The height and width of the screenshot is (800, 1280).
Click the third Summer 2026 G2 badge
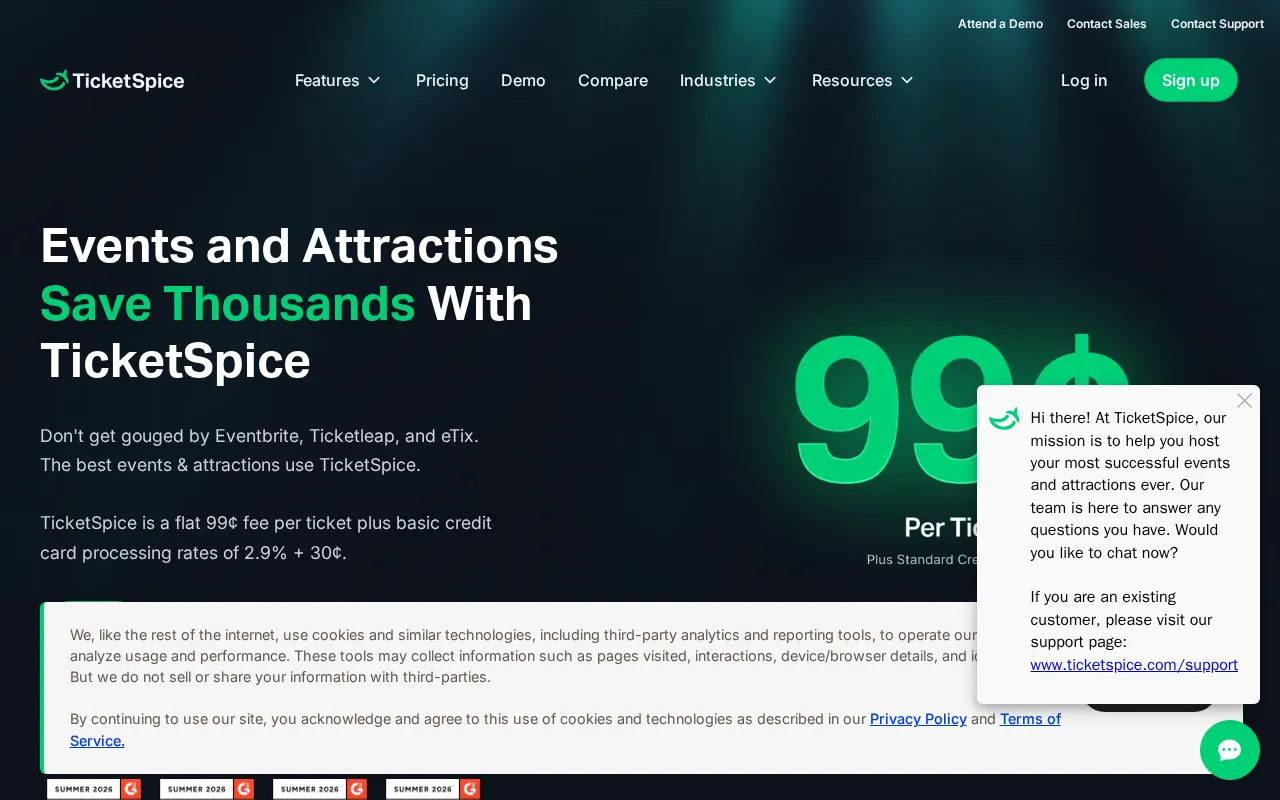[320, 789]
